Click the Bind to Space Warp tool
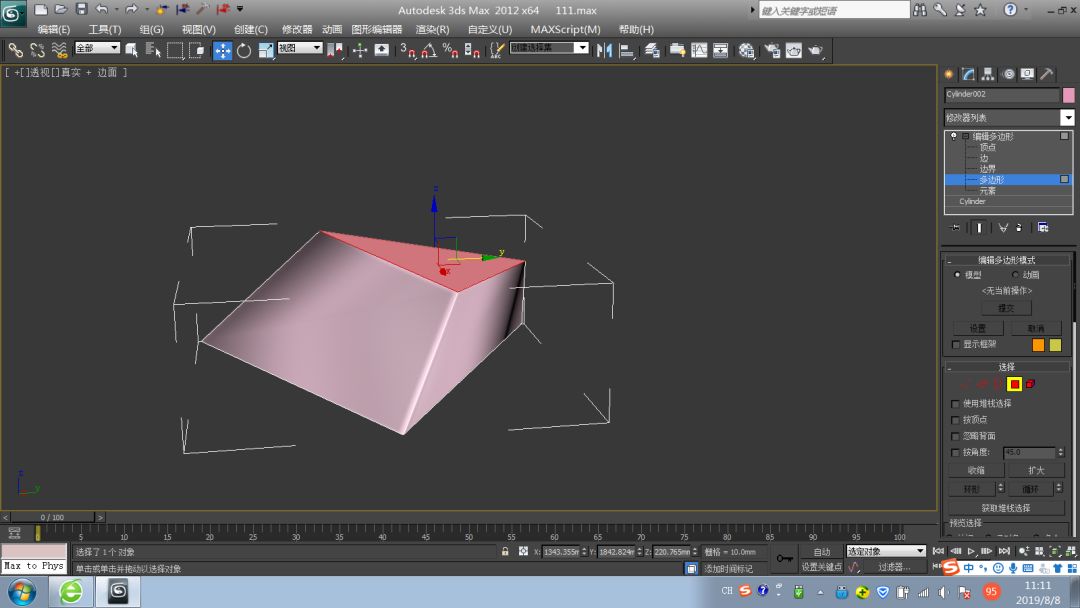This screenshot has height=608, width=1080. (59, 50)
